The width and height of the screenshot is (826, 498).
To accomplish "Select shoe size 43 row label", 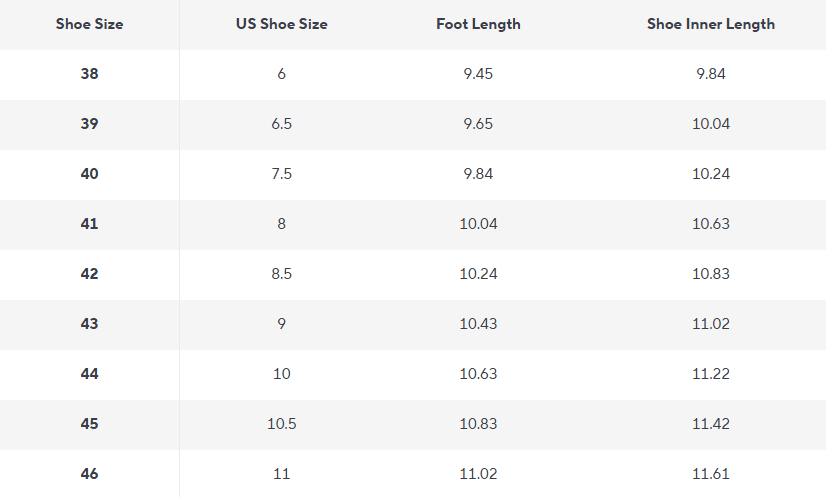I will point(90,324).
